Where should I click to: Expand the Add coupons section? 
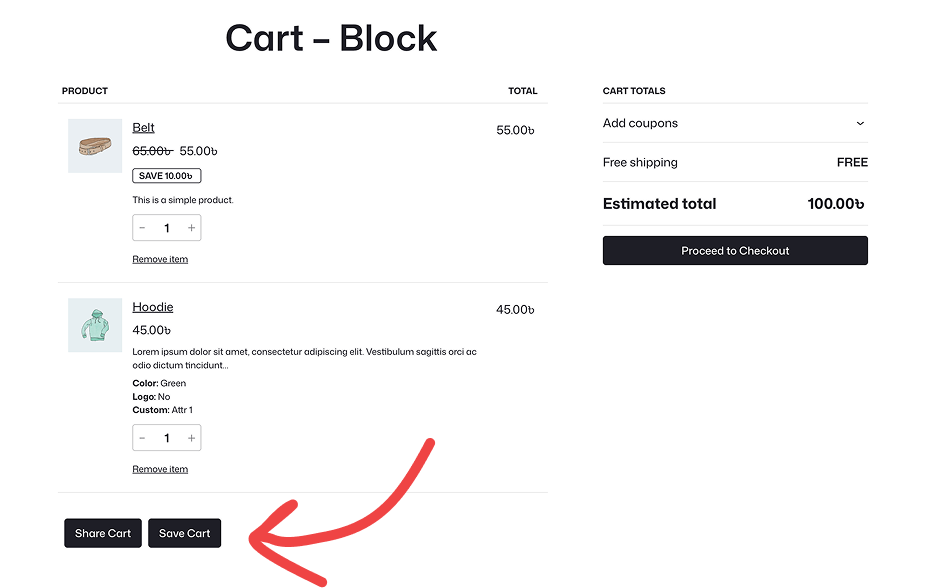coord(640,123)
